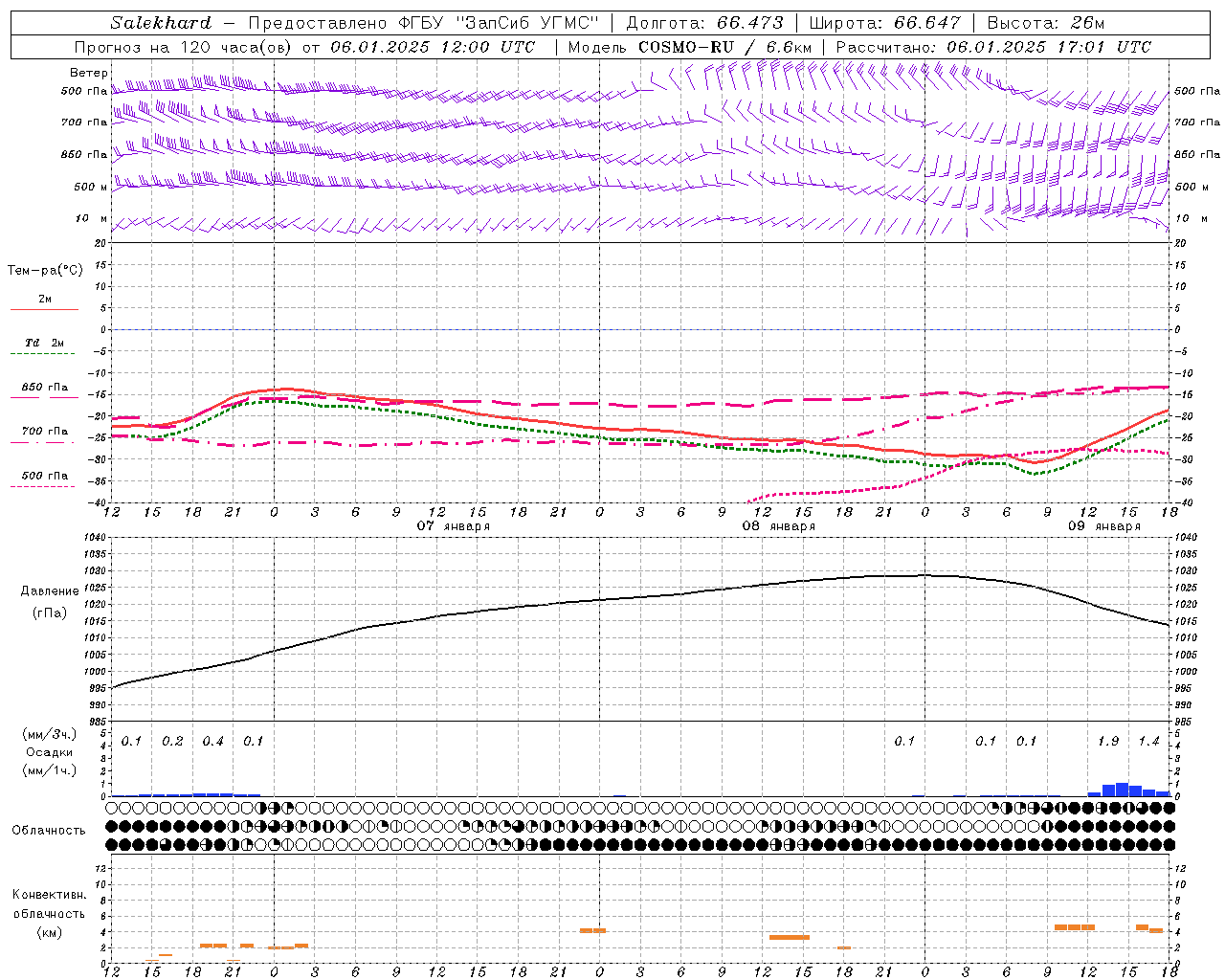
Task: Click the '850 гПа' temperature legend entry
Action: click(44, 388)
